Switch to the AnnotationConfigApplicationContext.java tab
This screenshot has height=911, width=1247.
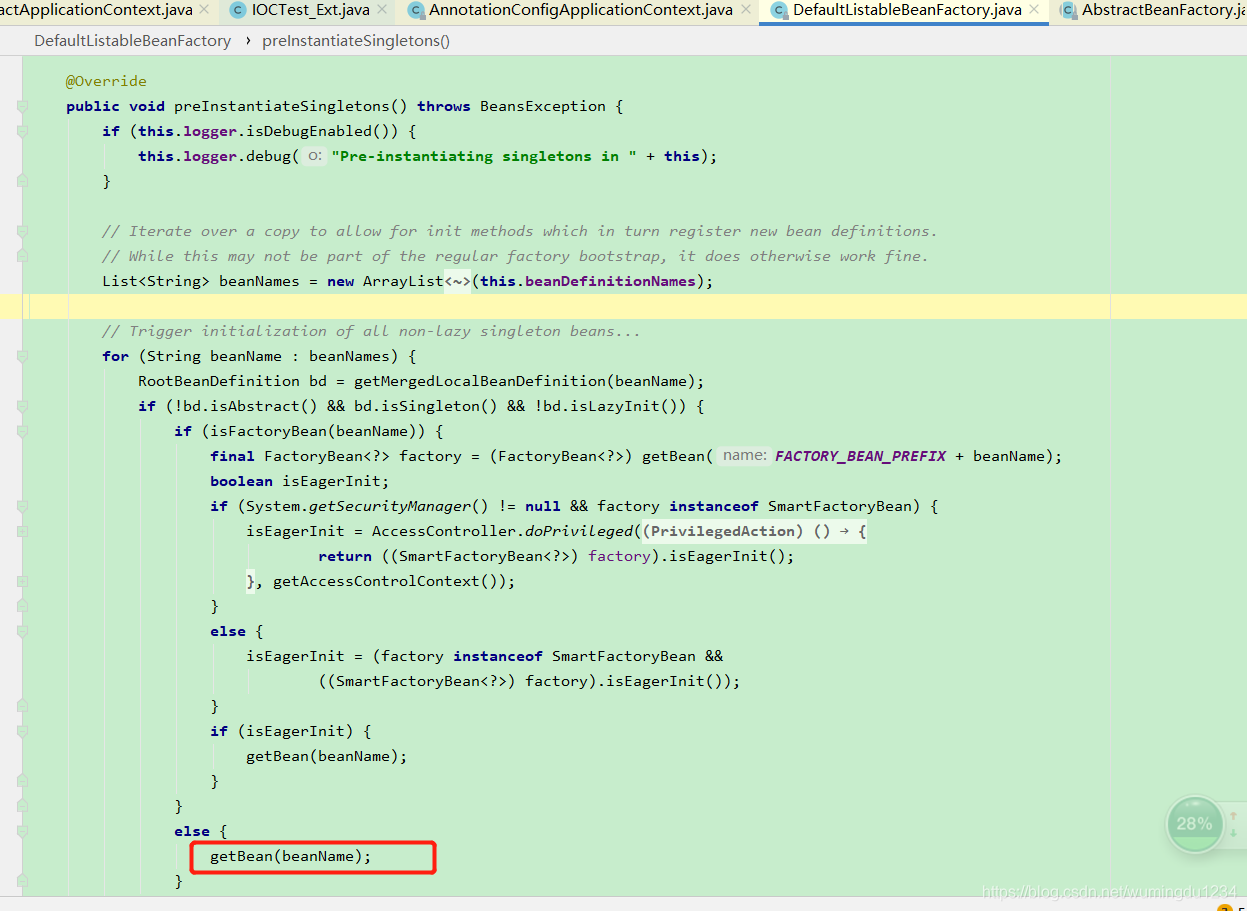tap(581, 10)
